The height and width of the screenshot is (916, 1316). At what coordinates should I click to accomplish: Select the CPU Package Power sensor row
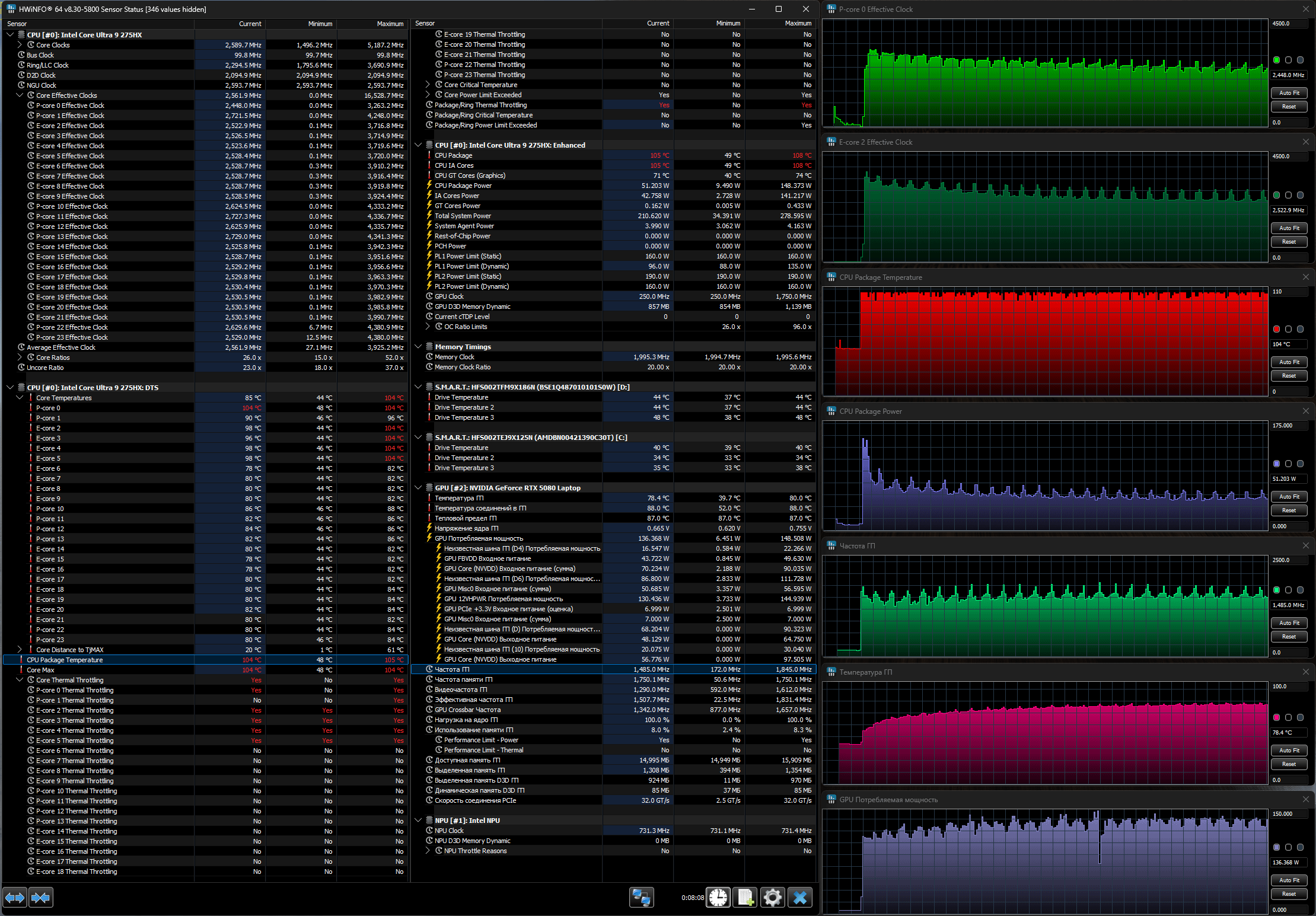point(463,186)
